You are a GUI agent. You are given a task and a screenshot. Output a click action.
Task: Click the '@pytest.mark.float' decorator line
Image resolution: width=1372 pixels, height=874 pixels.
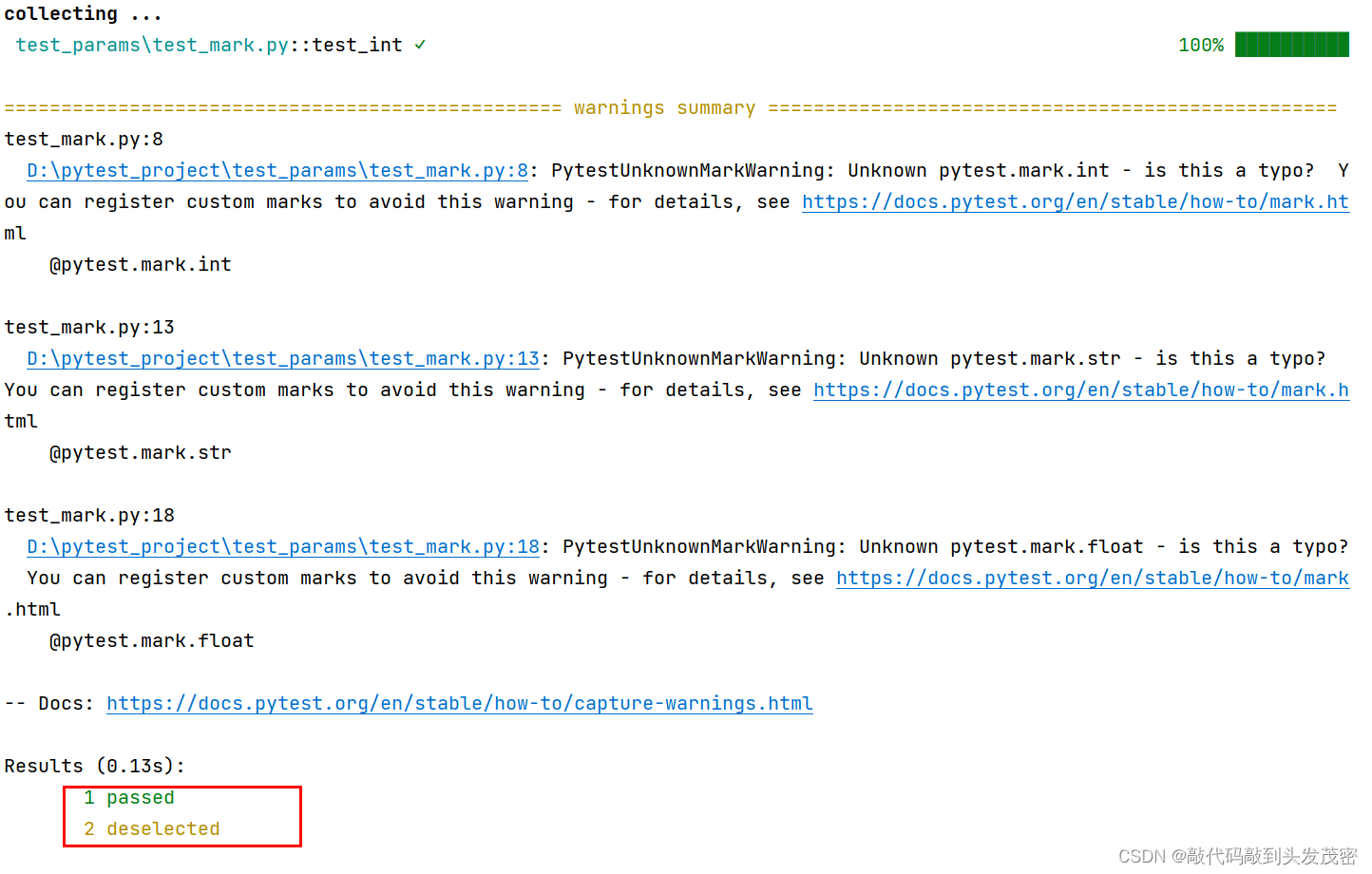point(152,641)
